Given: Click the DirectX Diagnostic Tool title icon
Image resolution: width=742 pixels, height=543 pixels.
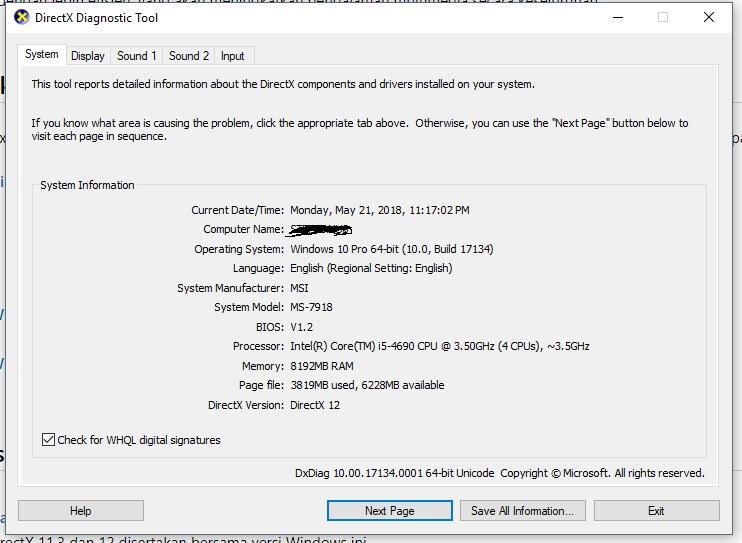Looking at the screenshot, I should [x=21, y=18].
